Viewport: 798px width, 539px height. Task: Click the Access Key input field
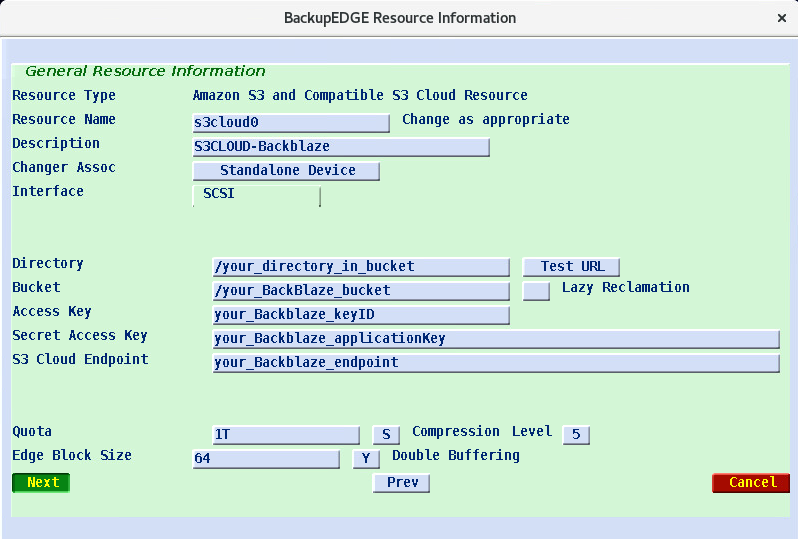[361, 315]
